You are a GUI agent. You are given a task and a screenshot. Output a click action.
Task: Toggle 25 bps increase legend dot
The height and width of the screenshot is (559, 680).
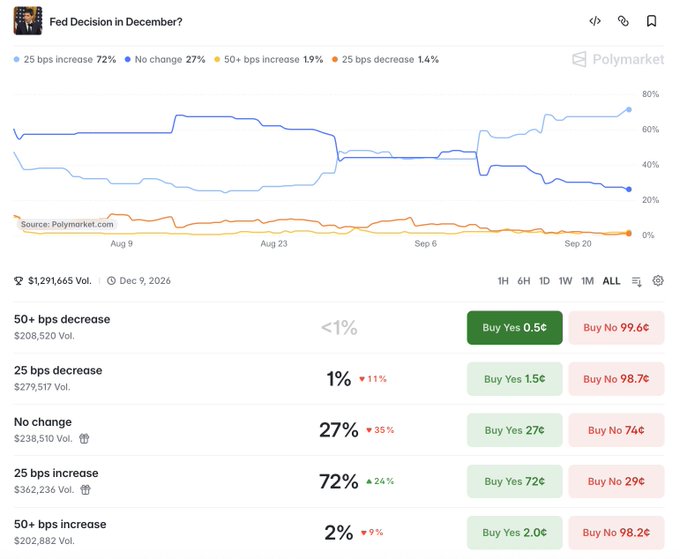pyautogui.click(x=16, y=59)
